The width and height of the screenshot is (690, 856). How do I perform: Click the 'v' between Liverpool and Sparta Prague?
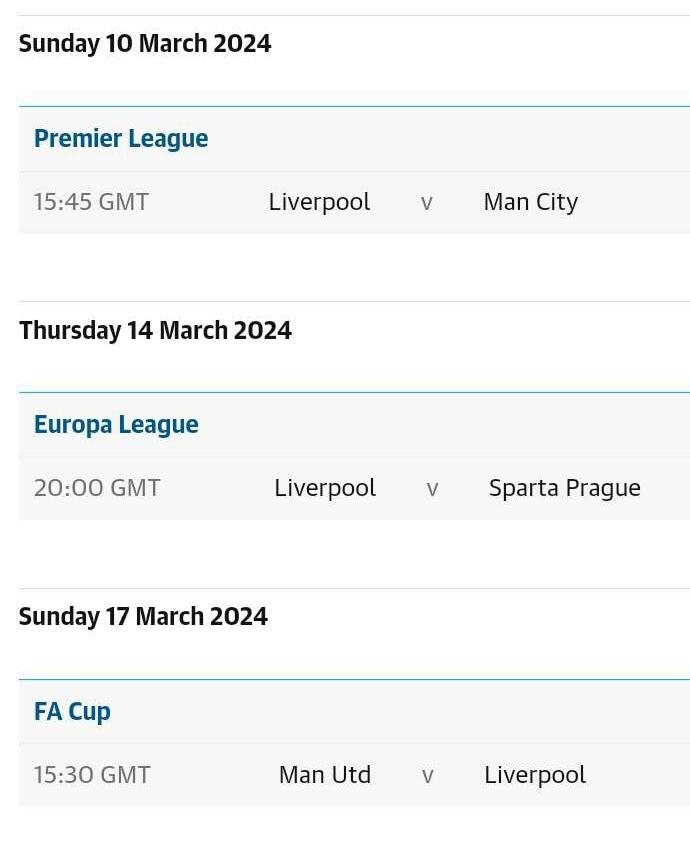tap(432, 489)
